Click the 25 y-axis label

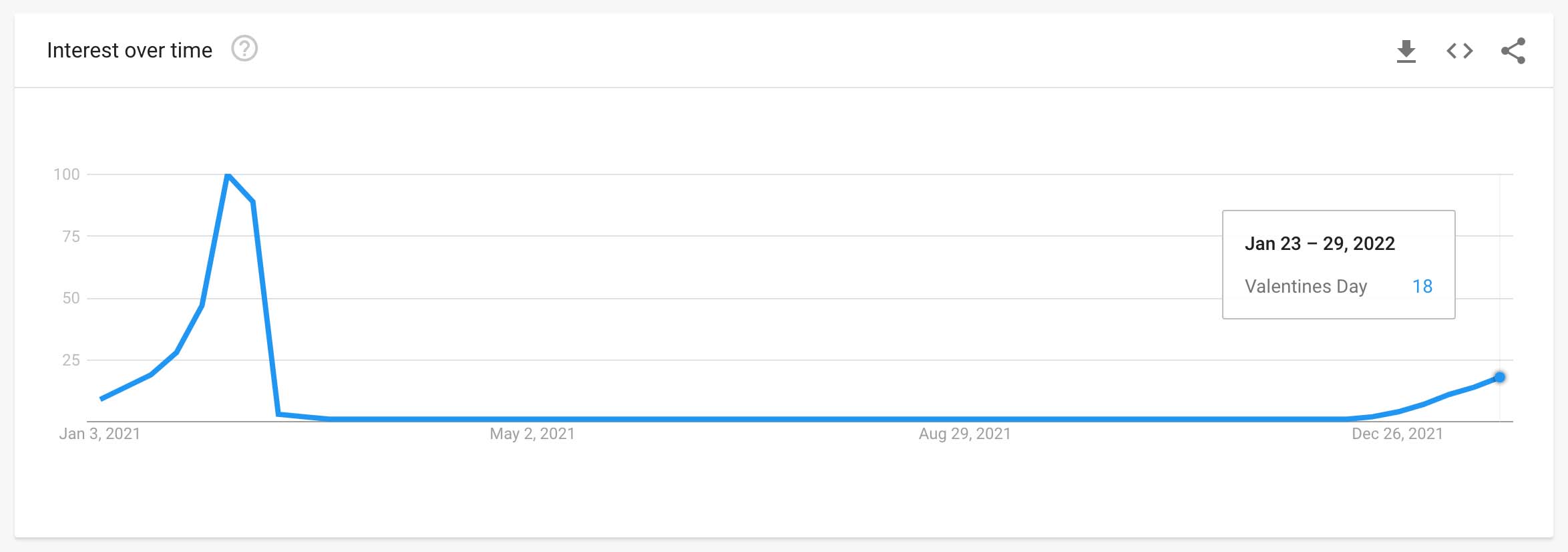71,360
